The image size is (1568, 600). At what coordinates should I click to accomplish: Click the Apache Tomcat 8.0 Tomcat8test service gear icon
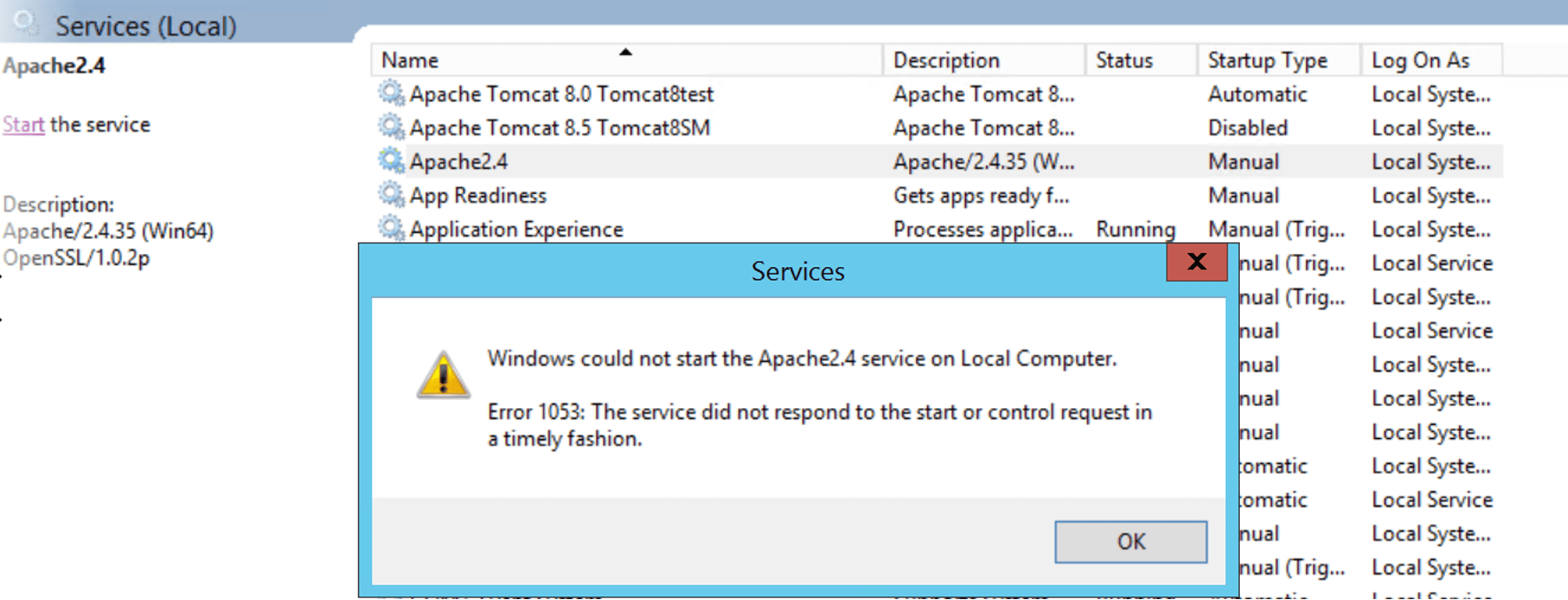click(x=391, y=93)
